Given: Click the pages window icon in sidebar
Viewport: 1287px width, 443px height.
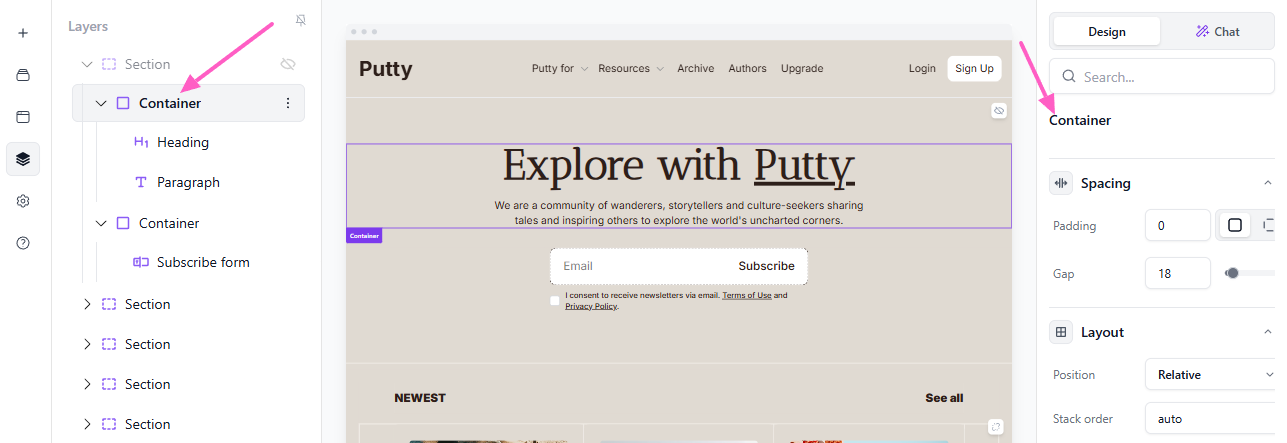Looking at the screenshot, I should [23, 117].
